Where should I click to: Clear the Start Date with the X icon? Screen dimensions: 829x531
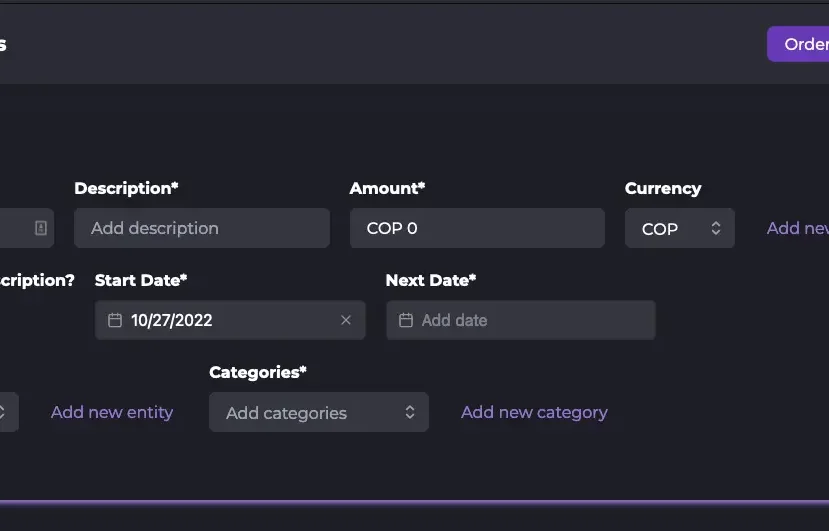tap(346, 320)
